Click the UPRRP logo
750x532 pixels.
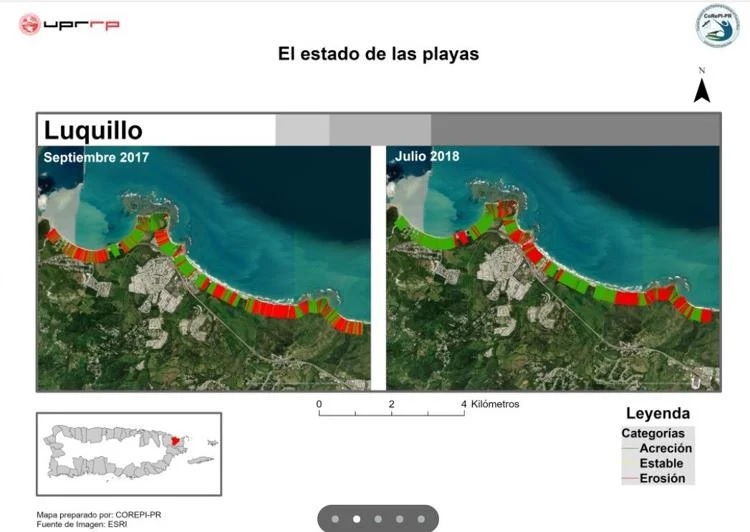[69, 24]
